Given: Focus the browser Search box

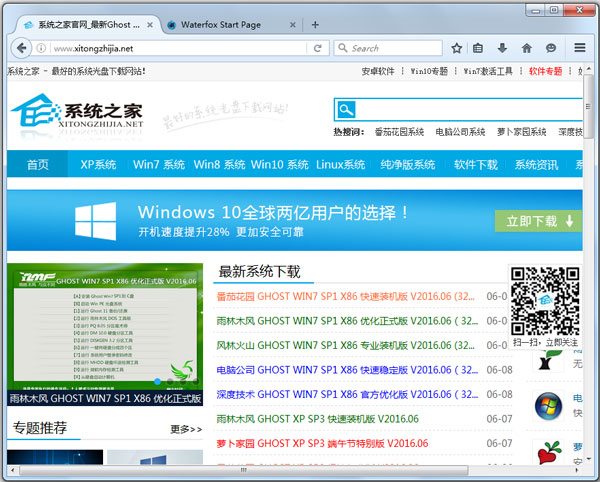Looking at the screenshot, I should [x=388, y=48].
